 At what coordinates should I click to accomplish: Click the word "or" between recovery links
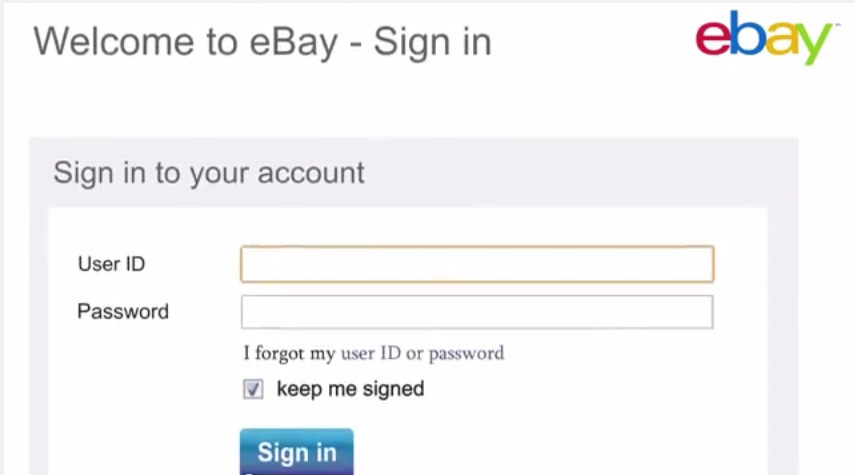coord(414,354)
